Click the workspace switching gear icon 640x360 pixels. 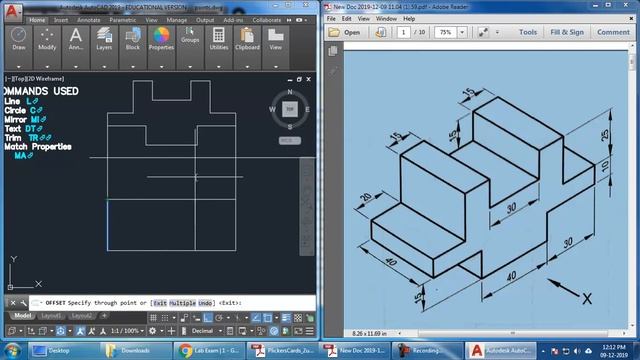pos(152,331)
